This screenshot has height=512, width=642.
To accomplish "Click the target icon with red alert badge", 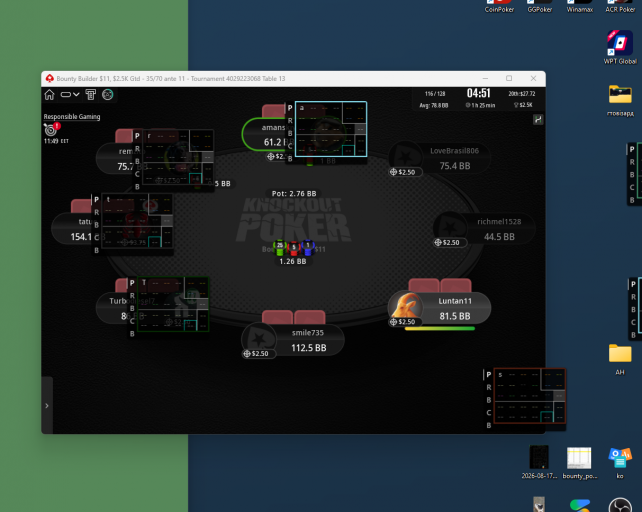I will click(x=51, y=129).
